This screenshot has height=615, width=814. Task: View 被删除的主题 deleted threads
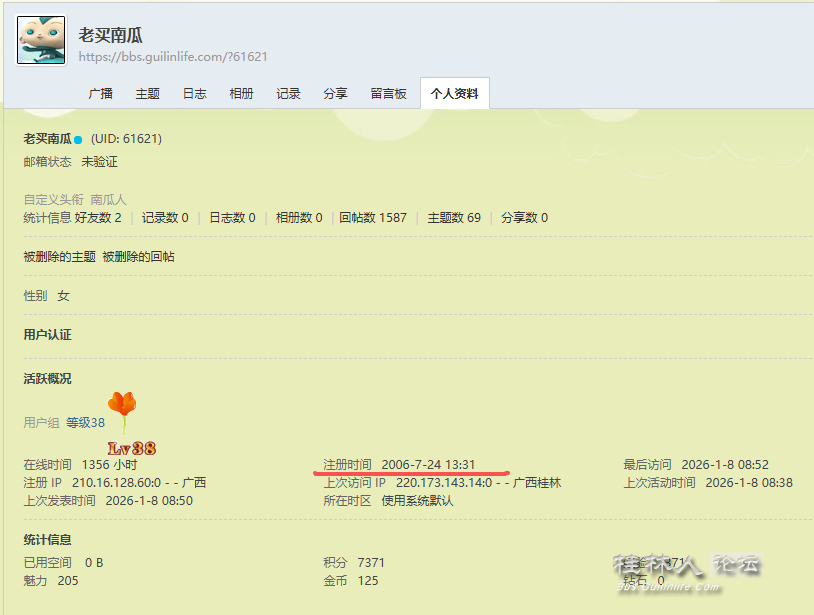click(60, 256)
